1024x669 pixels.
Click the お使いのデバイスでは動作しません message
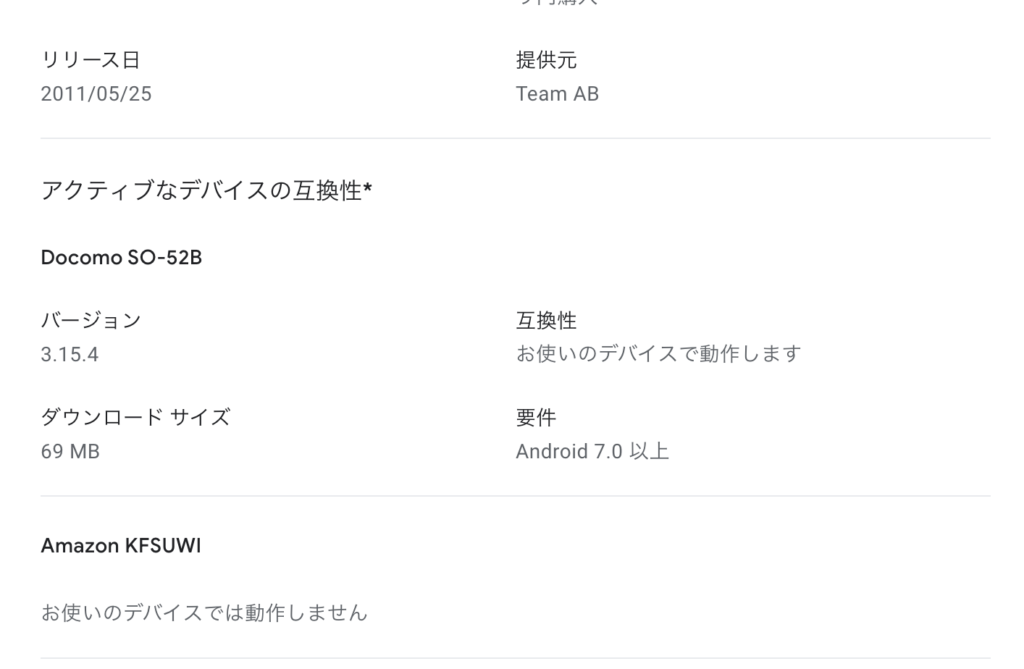point(204,612)
